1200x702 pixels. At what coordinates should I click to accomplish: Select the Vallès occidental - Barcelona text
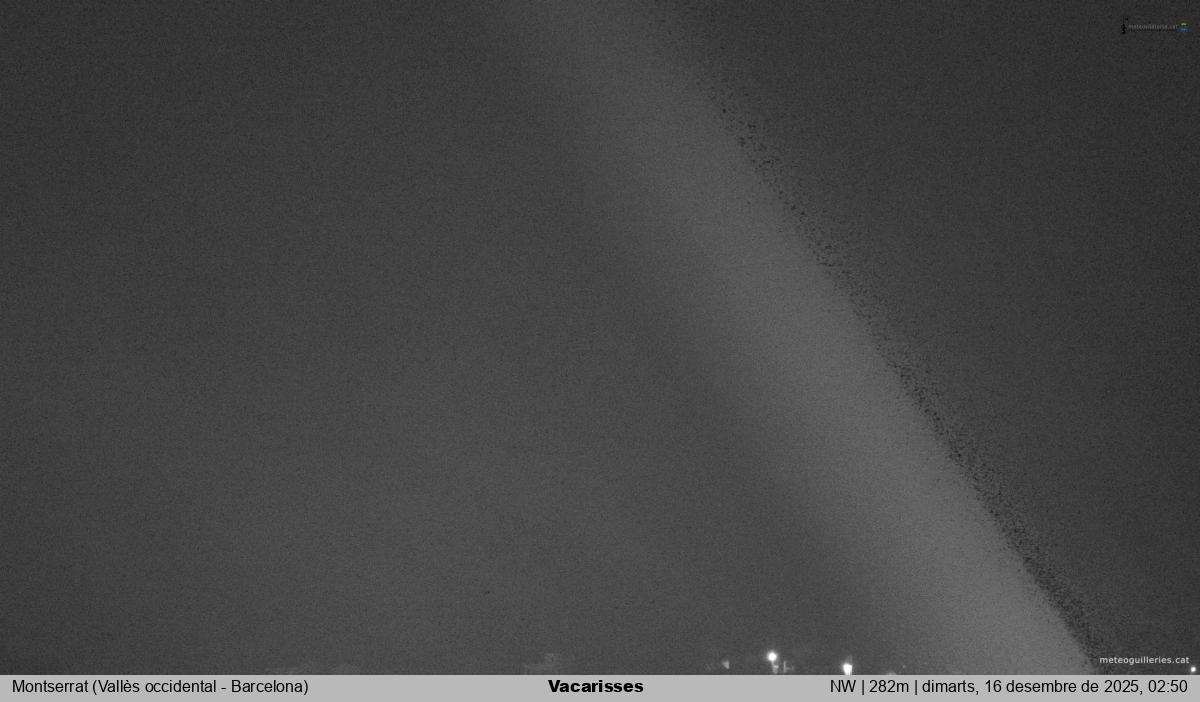(x=200, y=687)
